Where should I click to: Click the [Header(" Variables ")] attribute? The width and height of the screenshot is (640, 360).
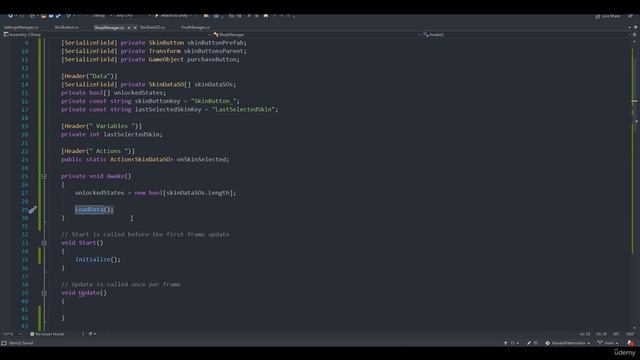tap(101, 126)
